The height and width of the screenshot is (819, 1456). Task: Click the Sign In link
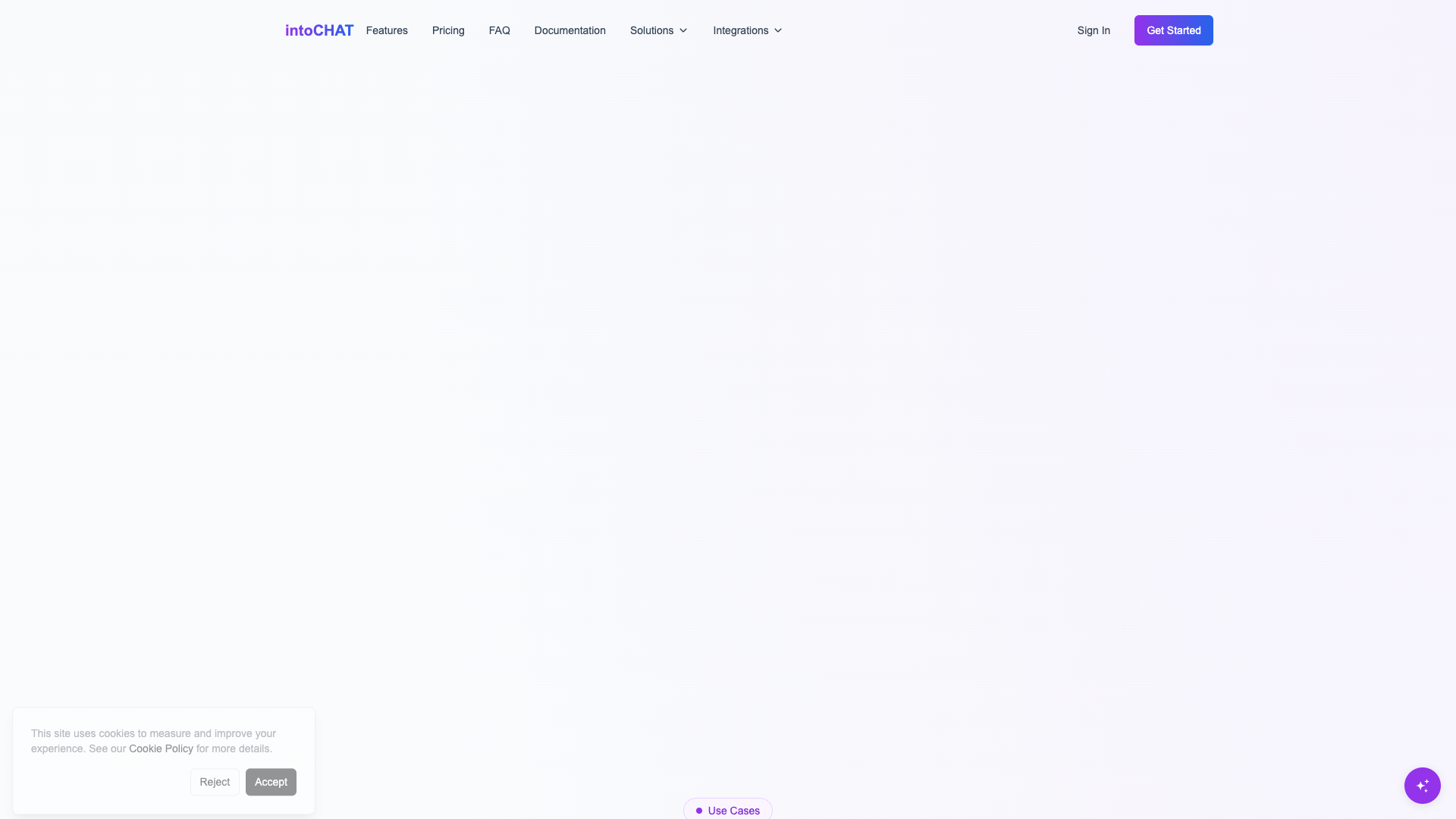click(x=1094, y=30)
